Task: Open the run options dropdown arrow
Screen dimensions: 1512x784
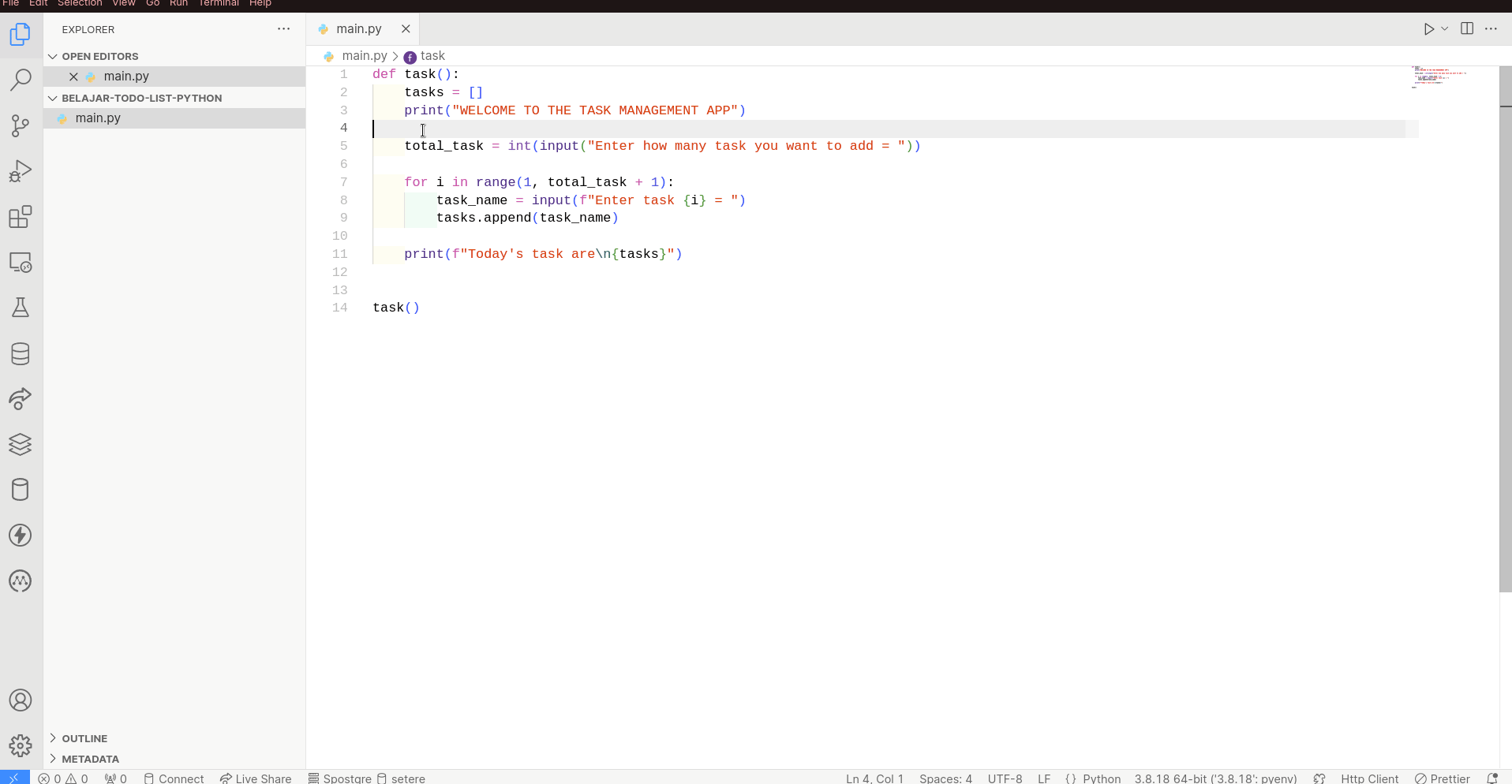Action: (1445, 29)
